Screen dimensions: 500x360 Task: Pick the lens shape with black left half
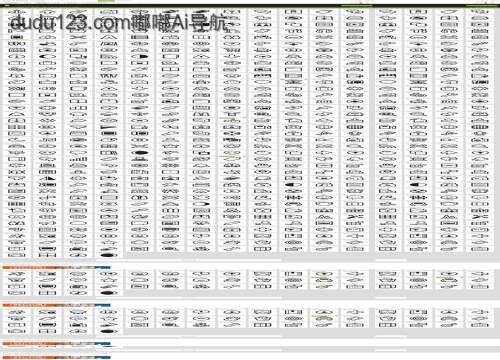(47, 56)
